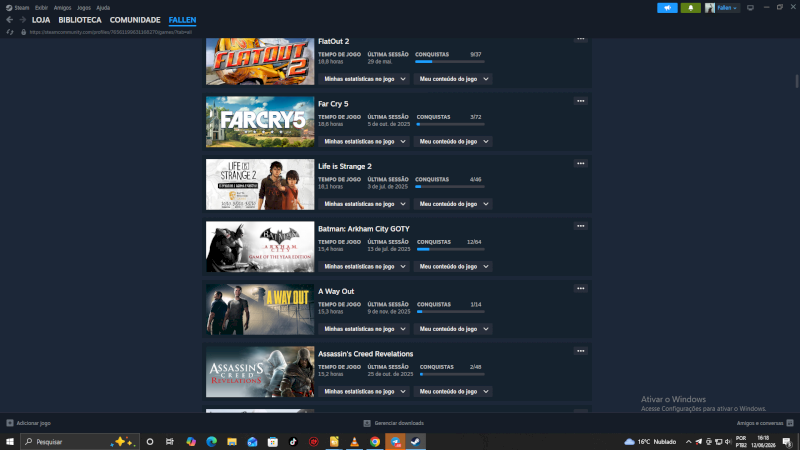Open TikTok from the taskbar
Screen dimensions: 800x450
click(293, 442)
